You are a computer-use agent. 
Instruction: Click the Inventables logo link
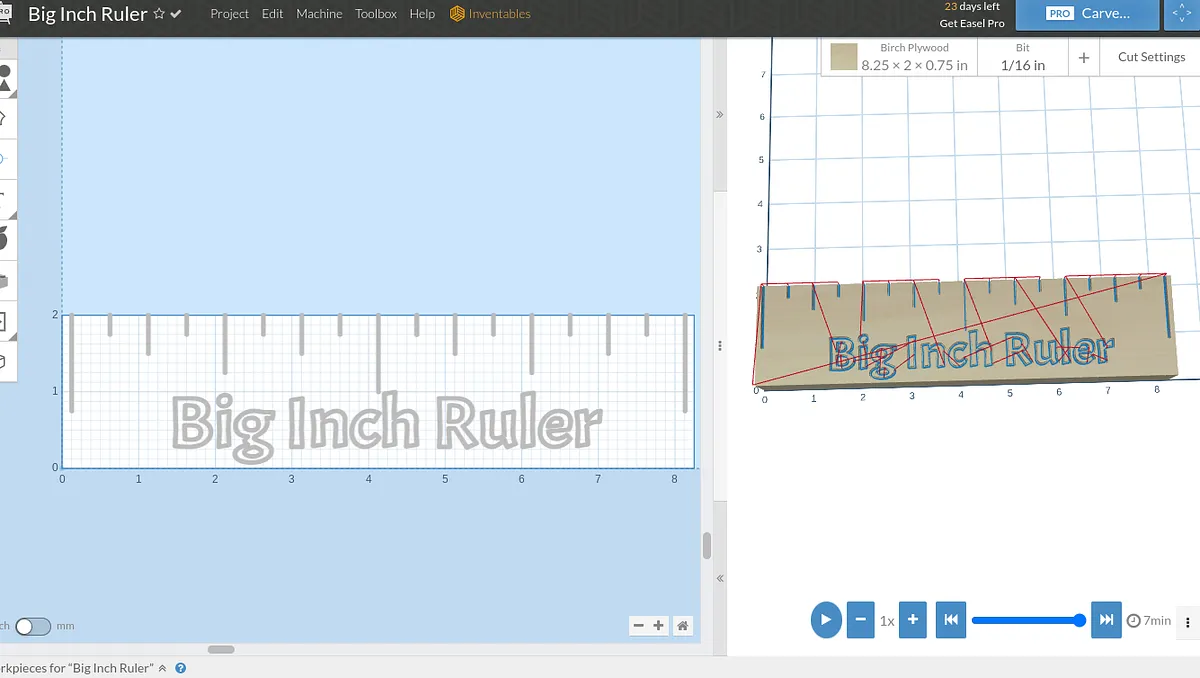click(x=491, y=14)
